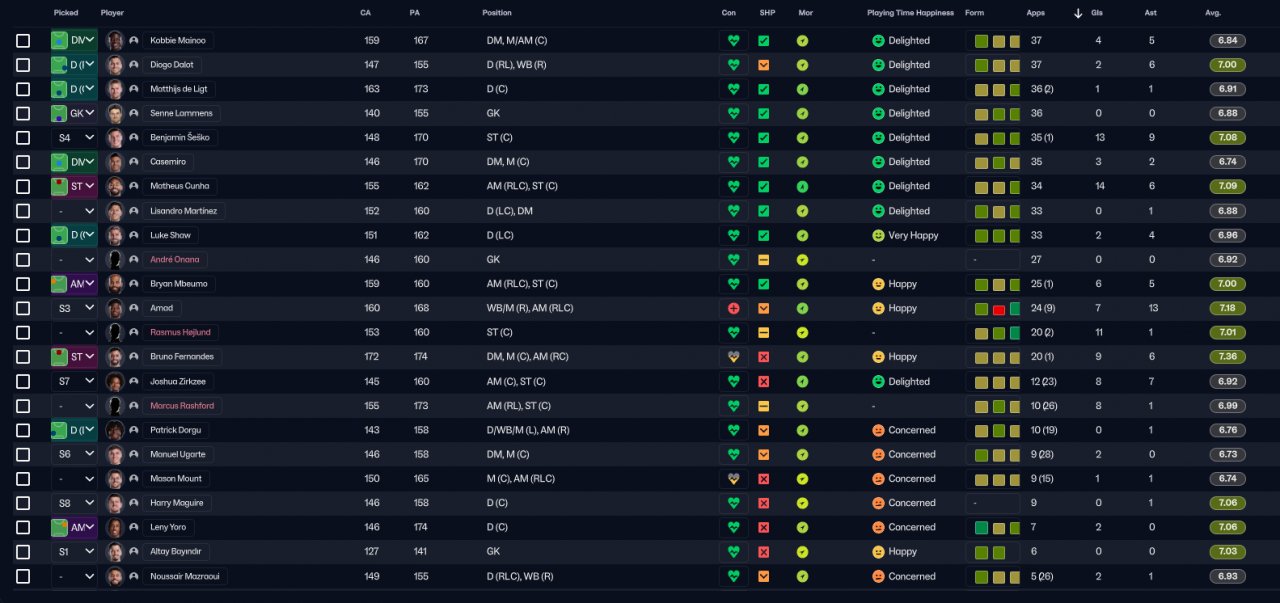This screenshot has height=603, width=1280.
Task: Select Benjamin Šeško's row checkbox
Action: click(23, 138)
